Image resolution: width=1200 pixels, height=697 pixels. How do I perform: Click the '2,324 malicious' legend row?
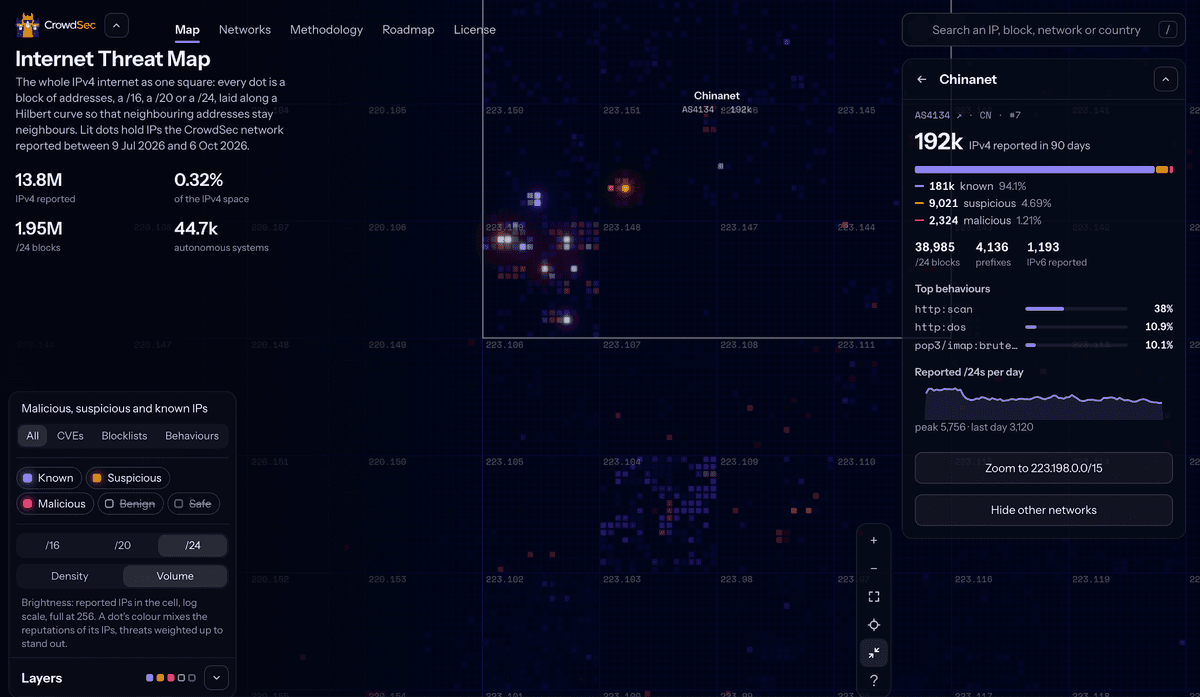pos(978,220)
